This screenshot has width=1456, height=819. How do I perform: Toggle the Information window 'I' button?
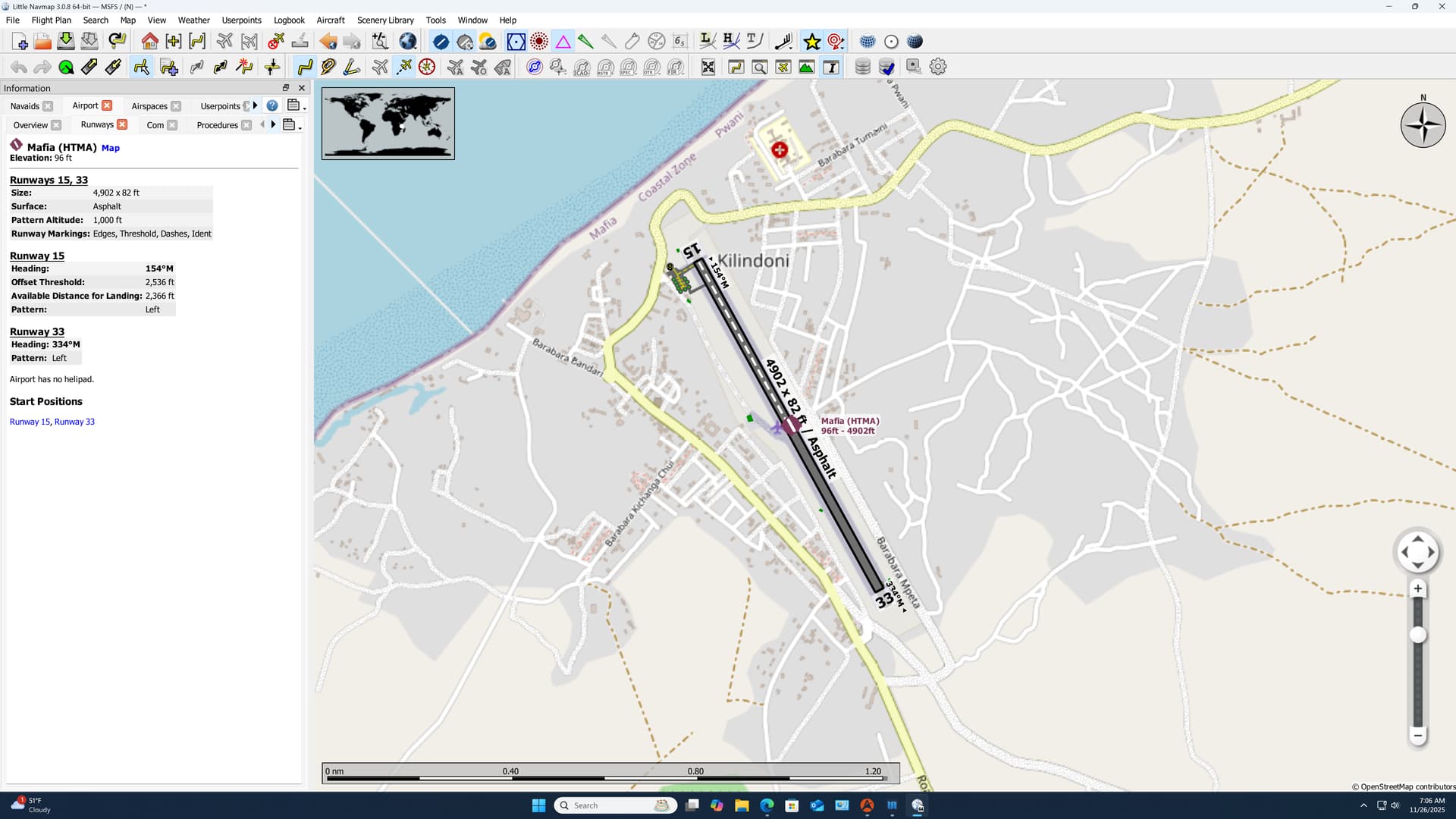831,67
